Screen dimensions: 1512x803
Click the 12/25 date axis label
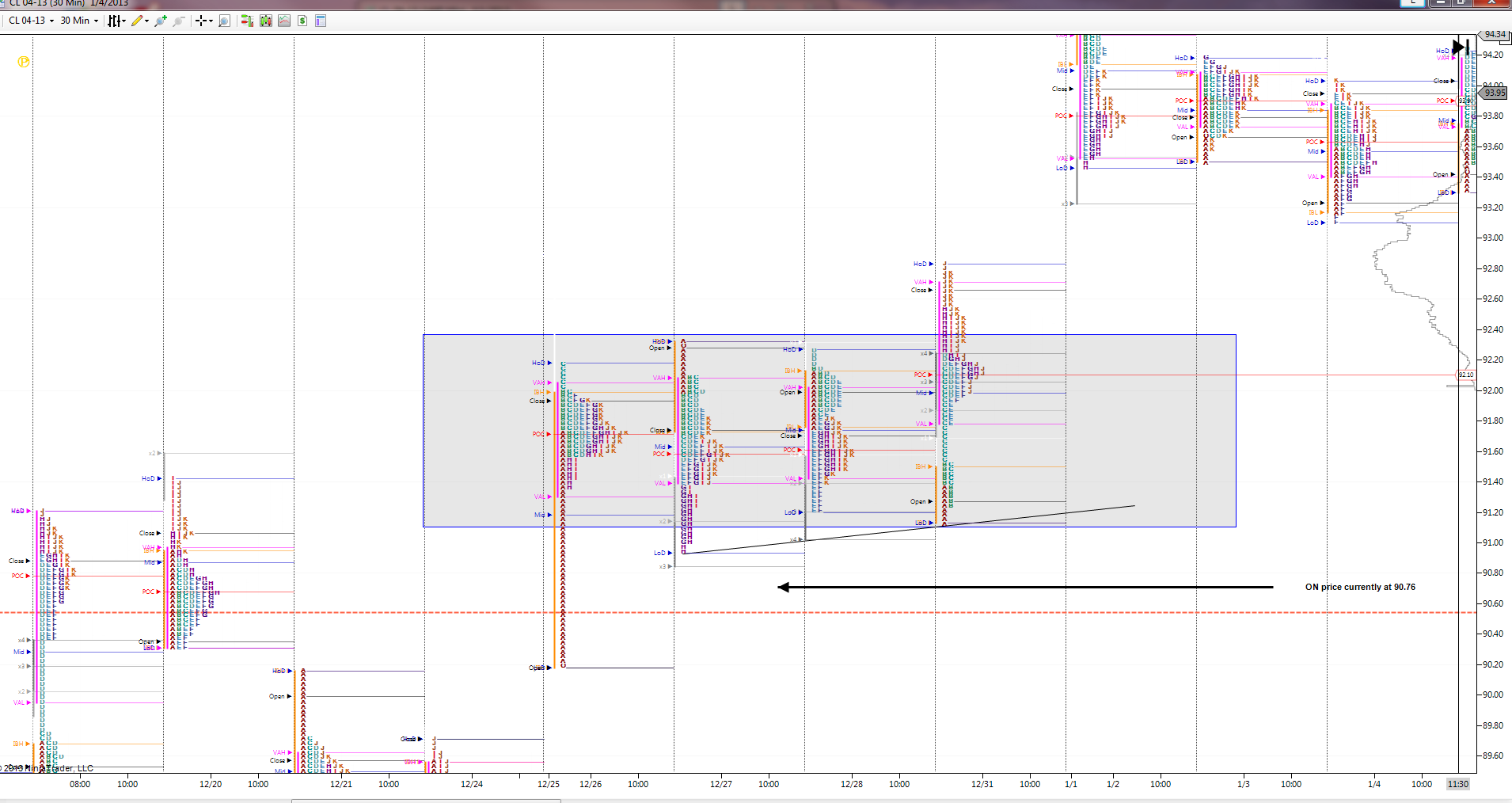(x=549, y=784)
